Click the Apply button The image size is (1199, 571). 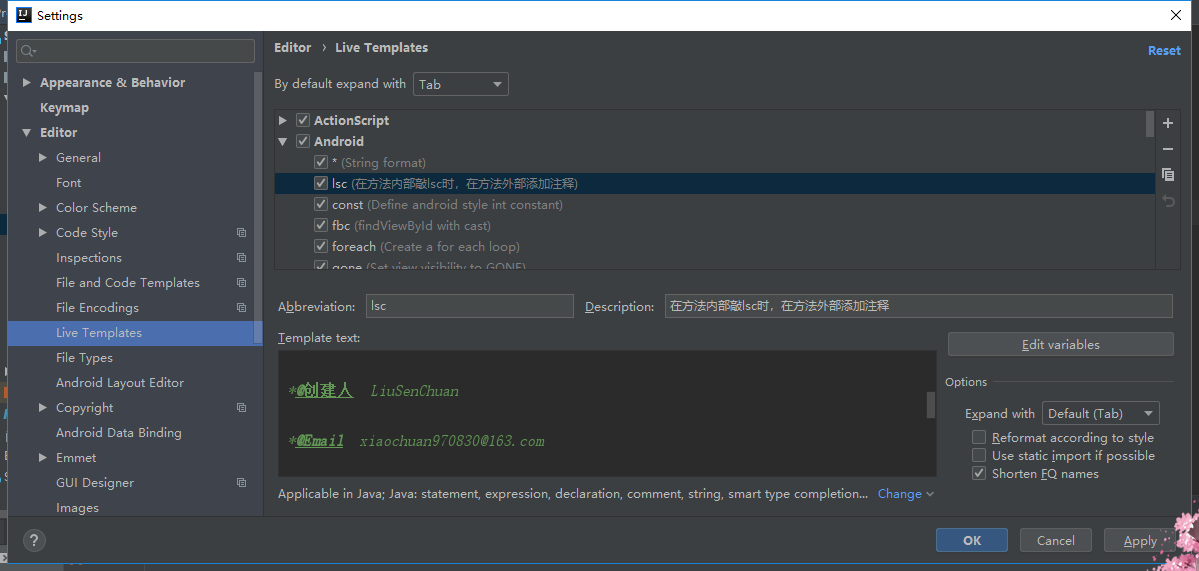(1140, 540)
